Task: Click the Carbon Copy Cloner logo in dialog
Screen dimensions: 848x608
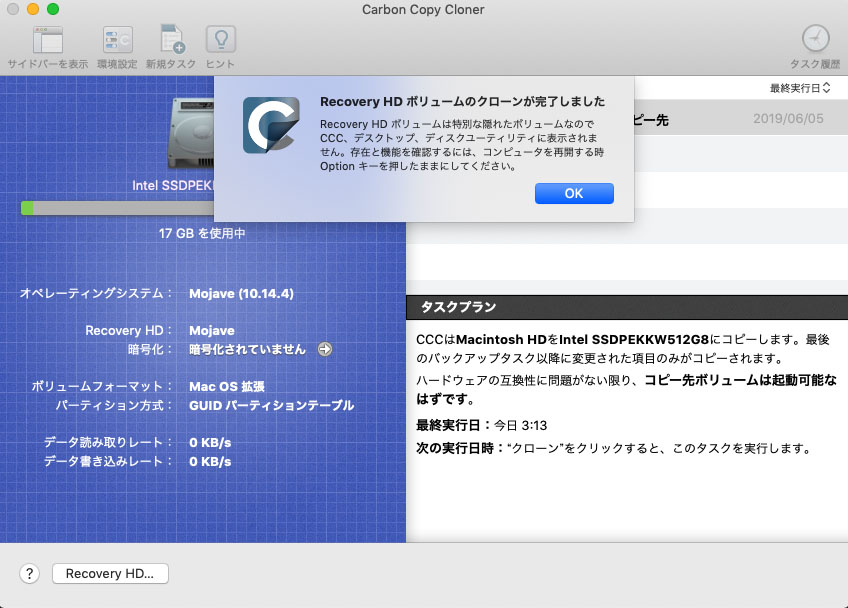Action: pyautogui.click(x=271, y=125)
